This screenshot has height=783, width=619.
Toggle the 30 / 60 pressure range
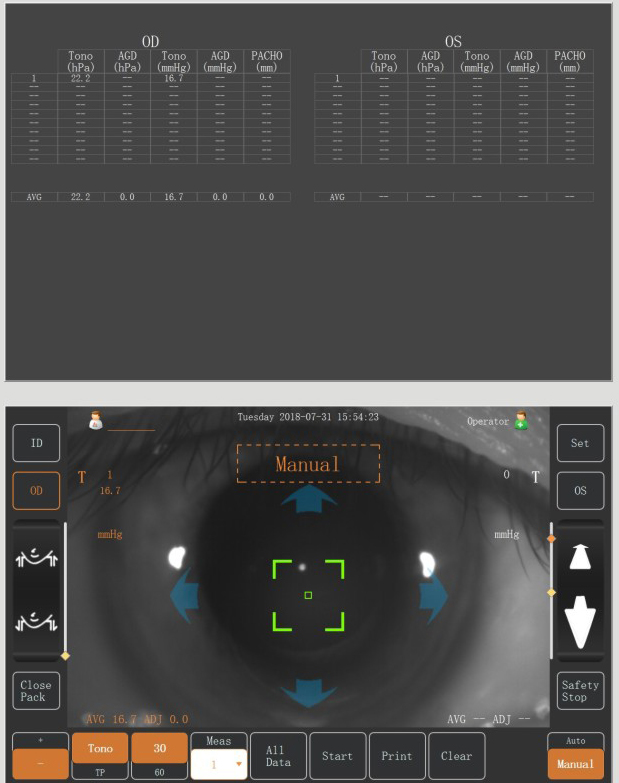(160, 756)
